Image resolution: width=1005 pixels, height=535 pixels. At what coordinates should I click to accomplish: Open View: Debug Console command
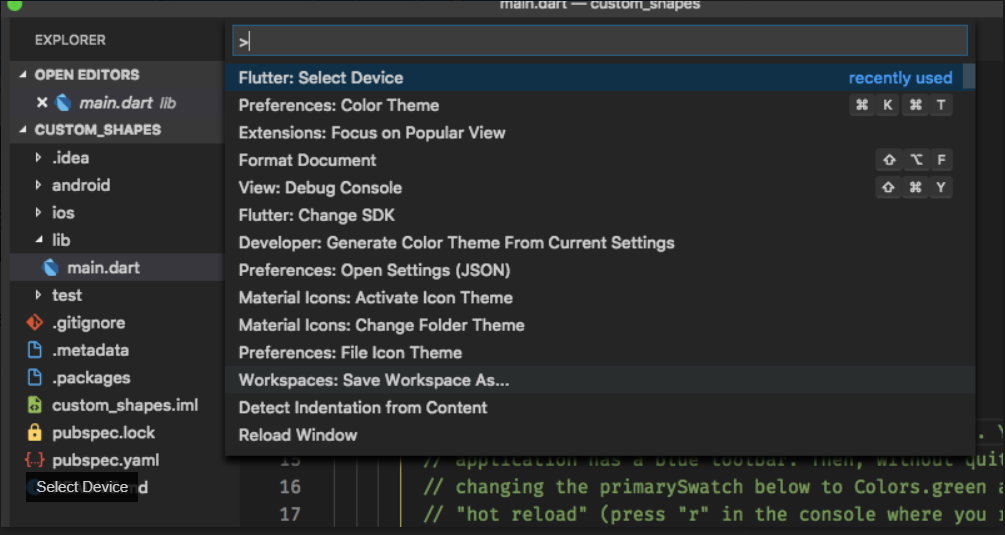coord(600,188)
